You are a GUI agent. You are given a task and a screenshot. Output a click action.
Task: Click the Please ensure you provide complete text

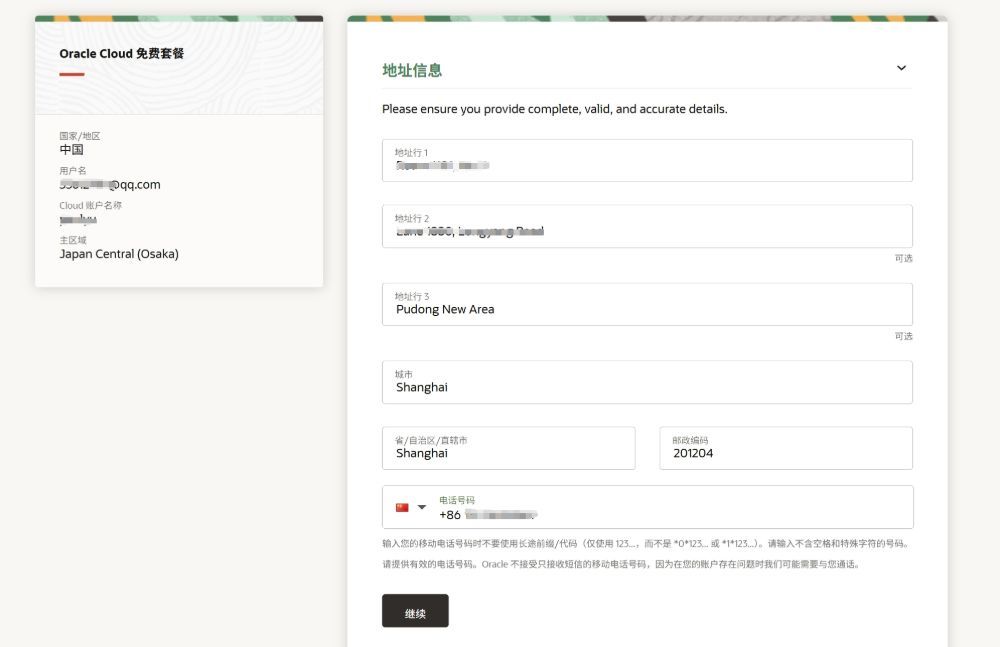554,109
